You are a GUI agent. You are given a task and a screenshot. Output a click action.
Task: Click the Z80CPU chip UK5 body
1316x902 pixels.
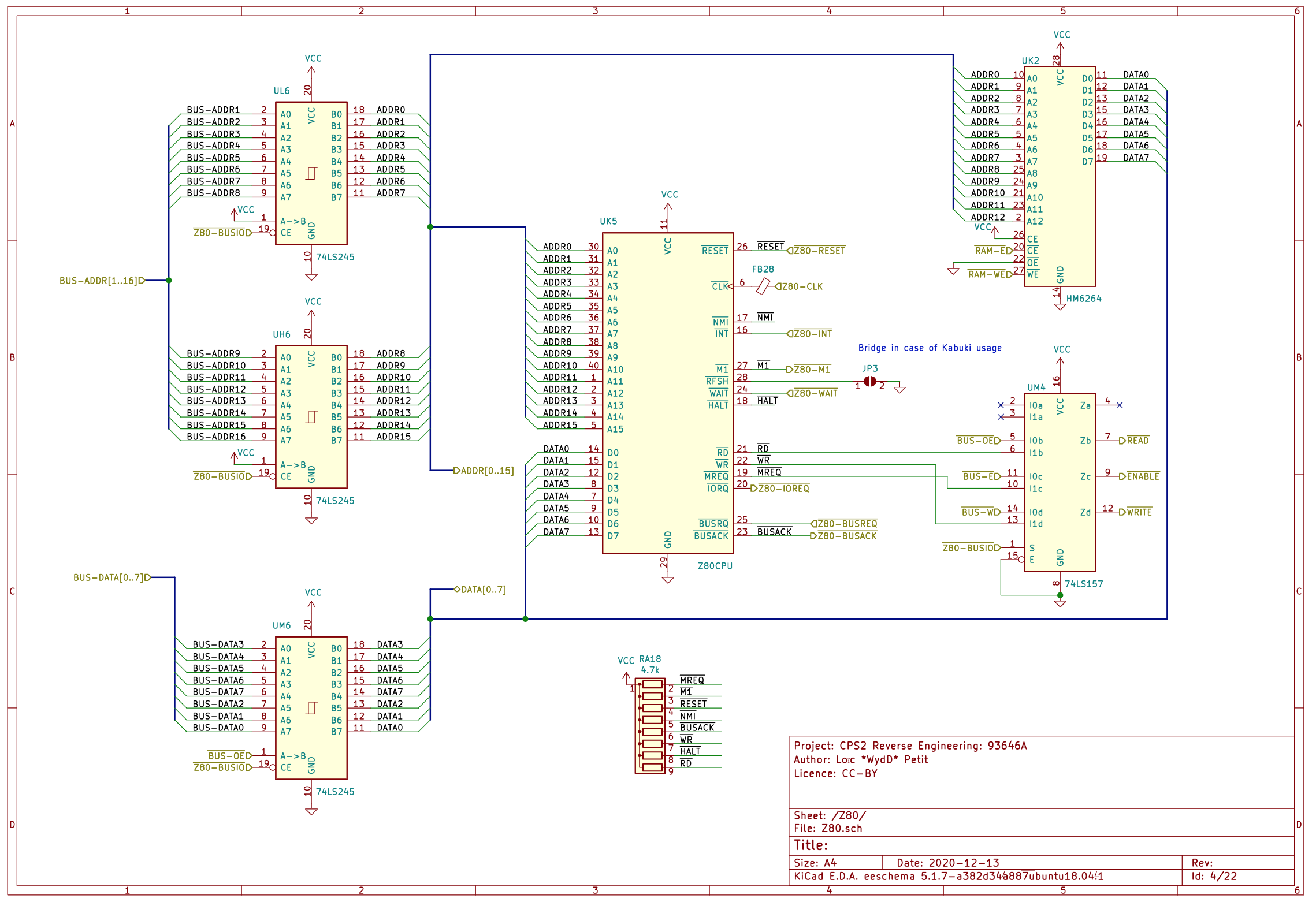667,393
